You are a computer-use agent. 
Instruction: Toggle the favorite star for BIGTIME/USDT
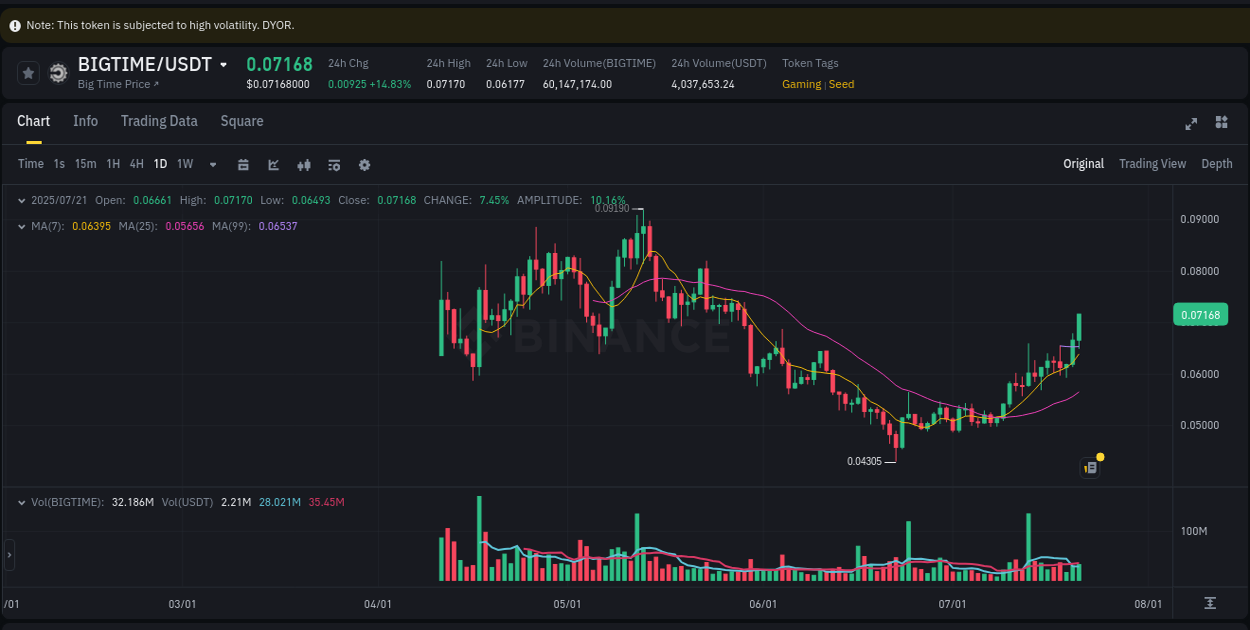pyautogui.click(x=28, y=73)
